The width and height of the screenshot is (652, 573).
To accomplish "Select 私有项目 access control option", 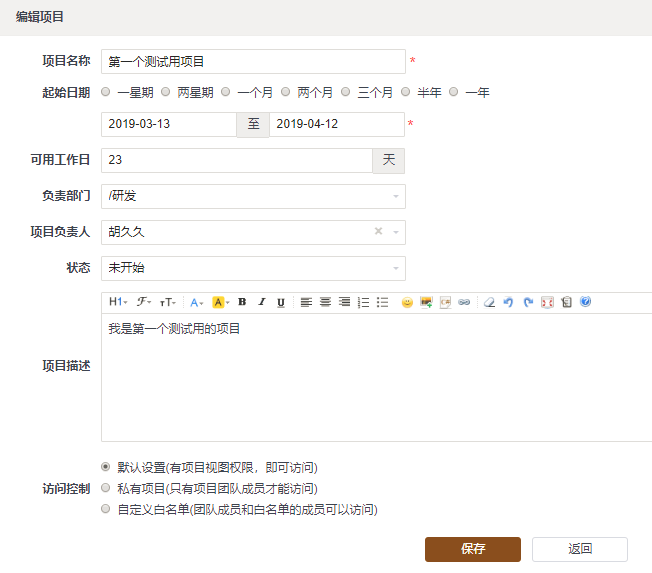I will pos(106,488).
